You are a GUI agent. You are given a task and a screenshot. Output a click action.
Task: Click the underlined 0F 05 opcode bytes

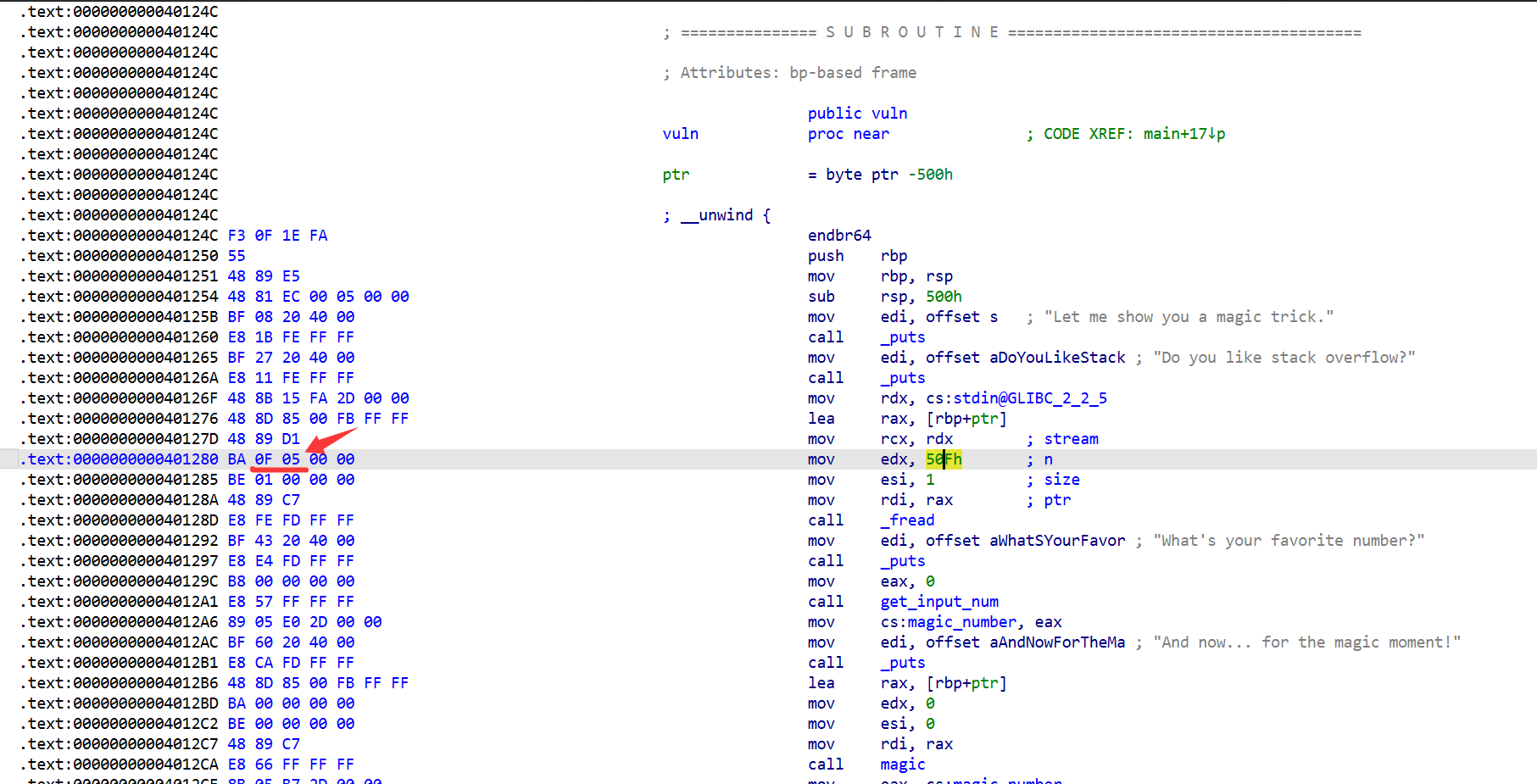point(277,459)
